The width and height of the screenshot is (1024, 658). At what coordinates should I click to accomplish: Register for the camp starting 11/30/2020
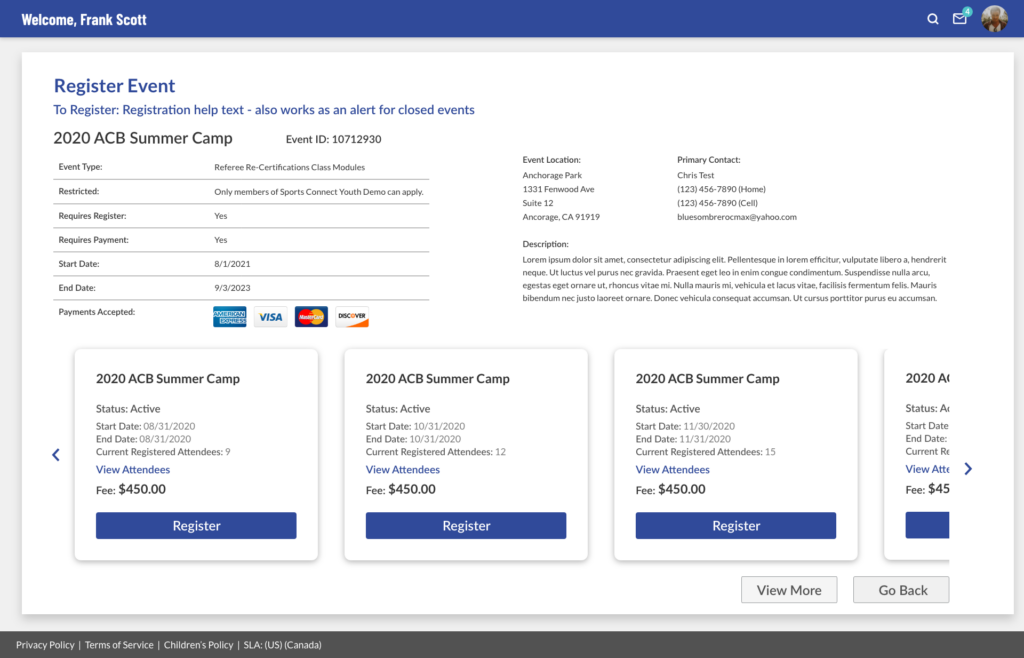pos(736,526)
